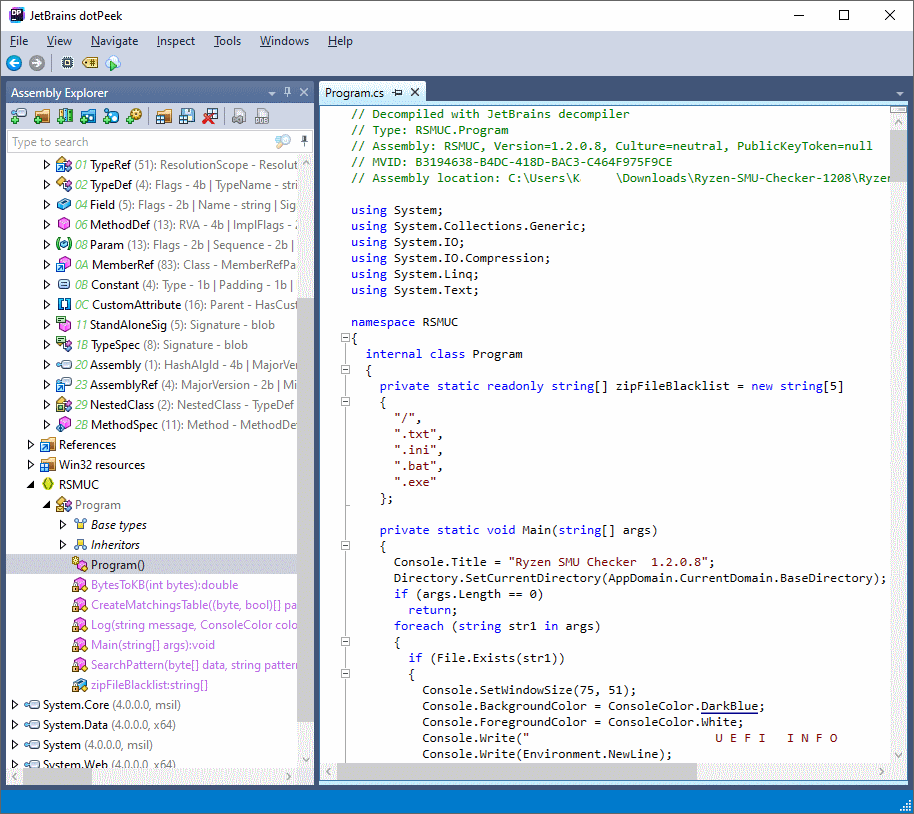Screen dimensions: 914x814
Task: Click the Save assembly list icon
Action: (x=187, y=117)
